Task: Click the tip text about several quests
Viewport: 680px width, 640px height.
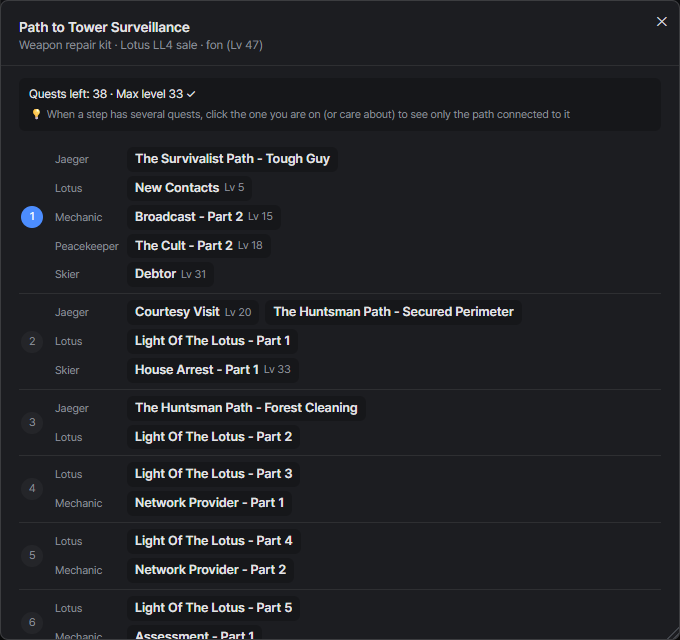Action: click(308, 114)
